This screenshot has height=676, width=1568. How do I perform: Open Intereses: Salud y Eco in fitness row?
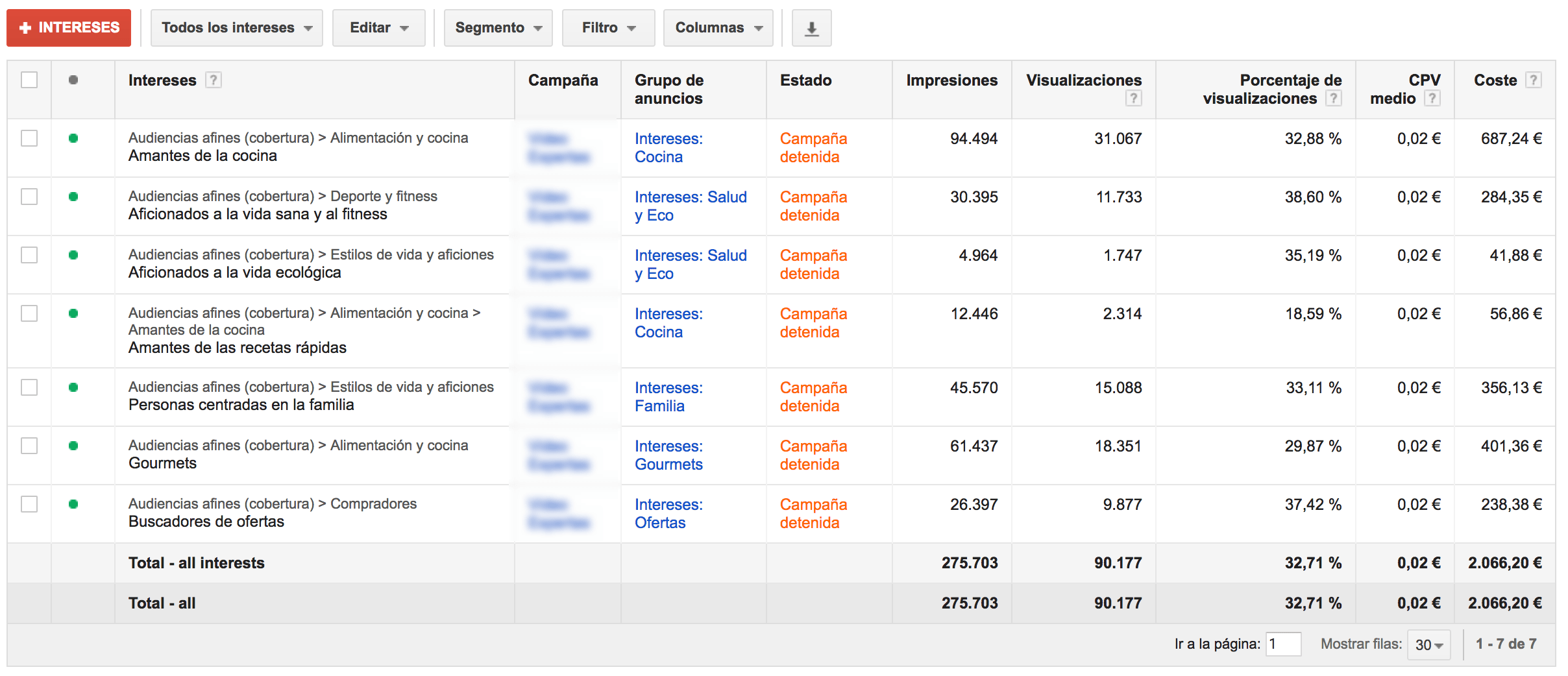pyautogui.click(x=691, y=206)
